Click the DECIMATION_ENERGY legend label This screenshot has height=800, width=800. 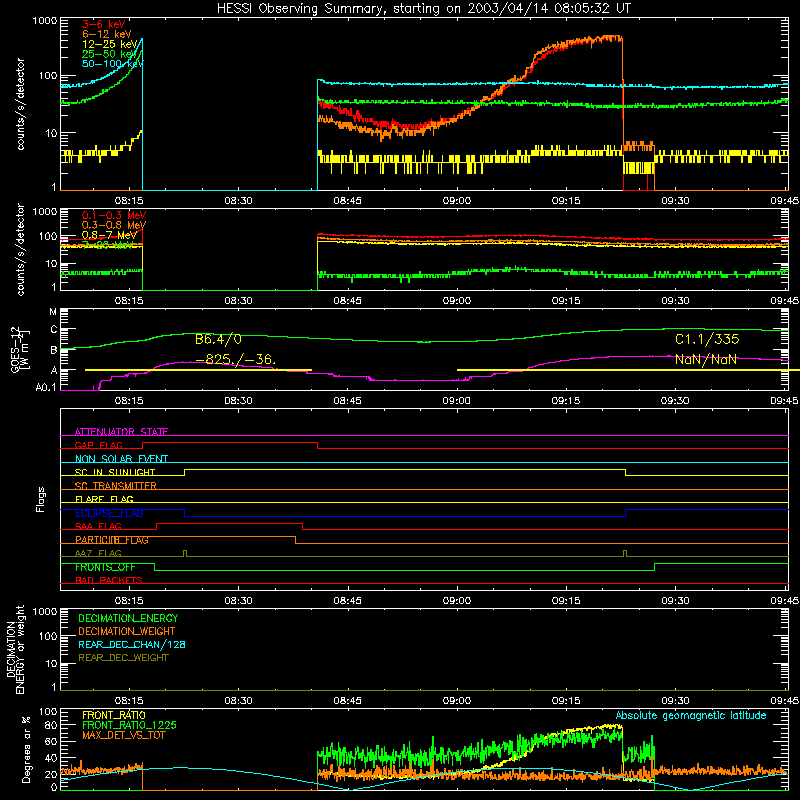pos(128,618)
